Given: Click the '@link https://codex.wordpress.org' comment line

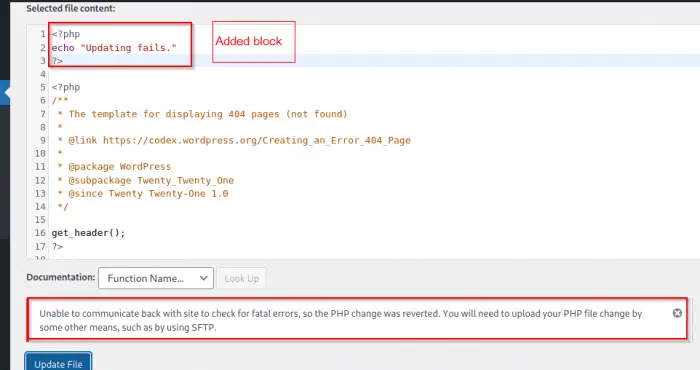Looking at the screenshot, I should 234,140.
